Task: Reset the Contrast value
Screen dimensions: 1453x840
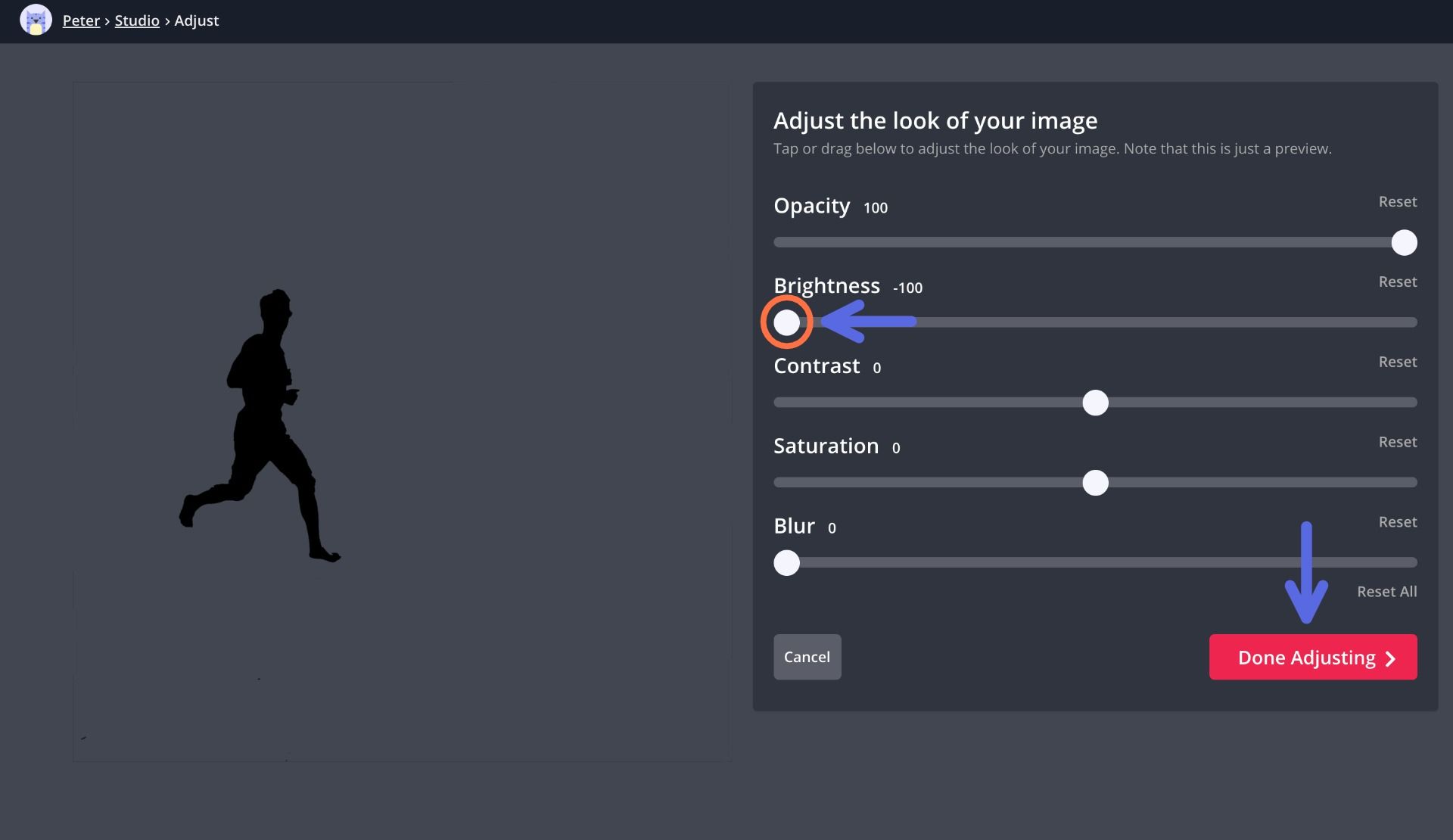Action: [x=1397, y=362]
